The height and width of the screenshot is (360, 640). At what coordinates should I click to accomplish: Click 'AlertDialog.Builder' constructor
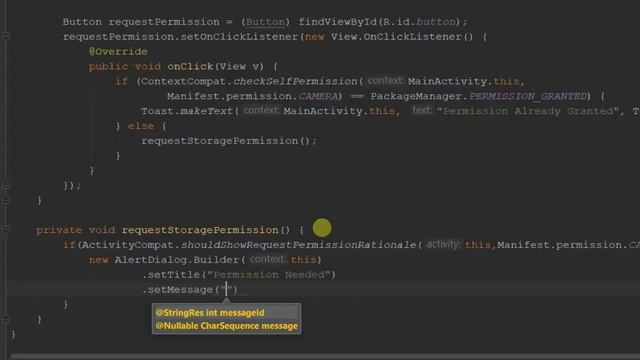coord(177,260)
